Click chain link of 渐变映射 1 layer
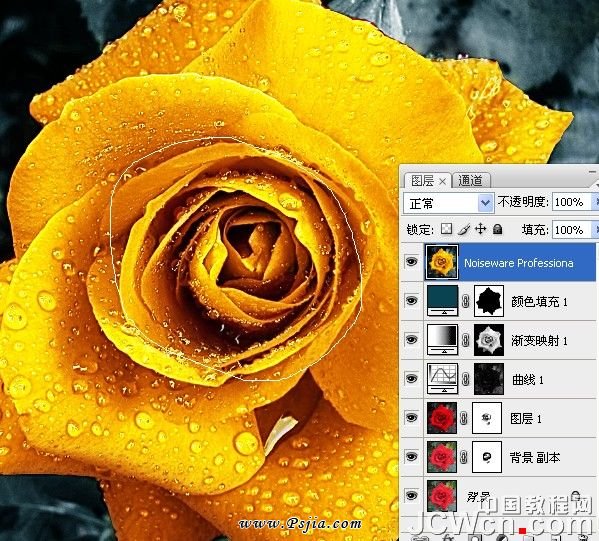Image resolution: width=599 pixels, height=541 pixels. click(465, 340)
